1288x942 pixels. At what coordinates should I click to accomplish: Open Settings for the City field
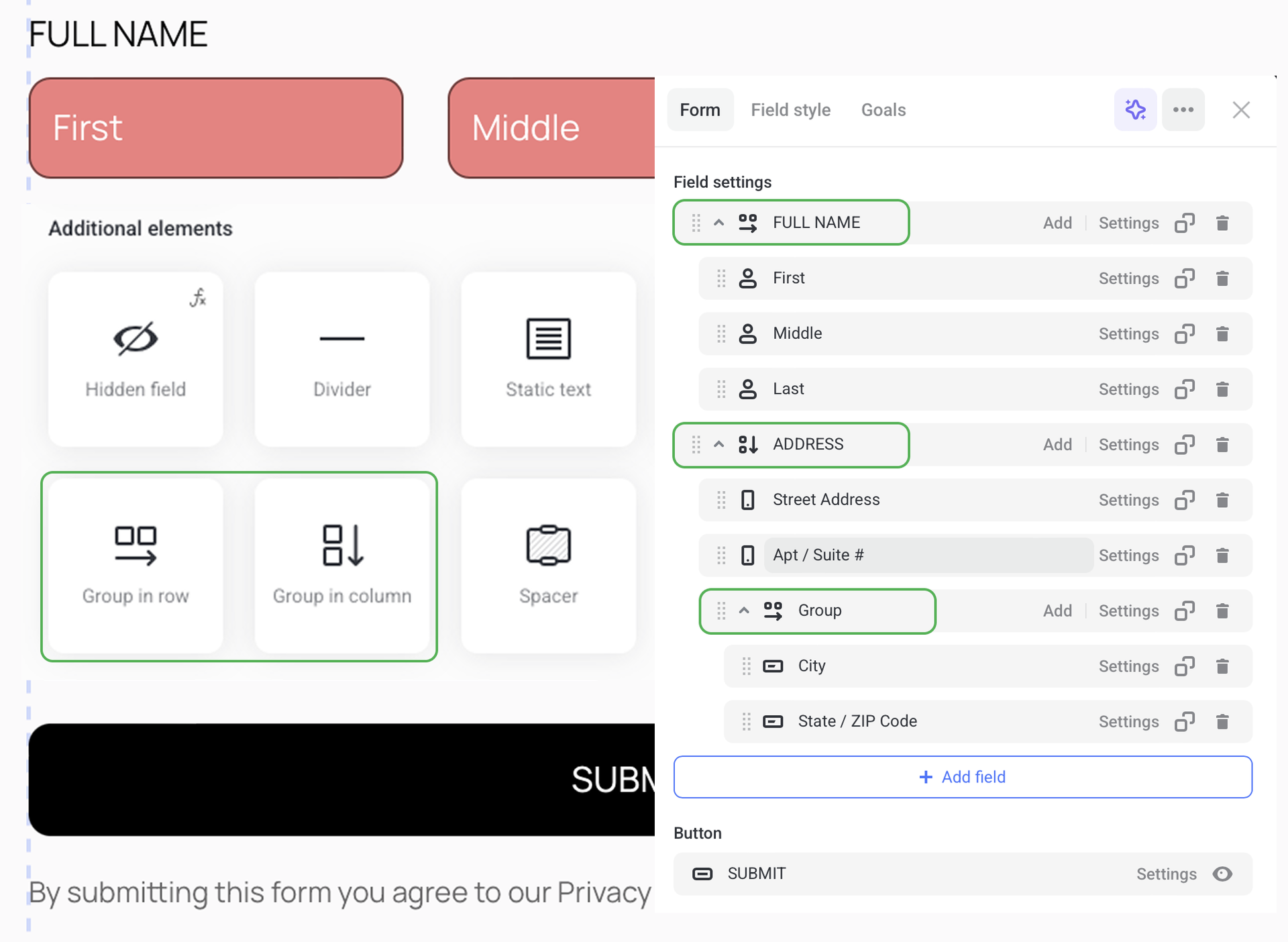coord(1128,666)
